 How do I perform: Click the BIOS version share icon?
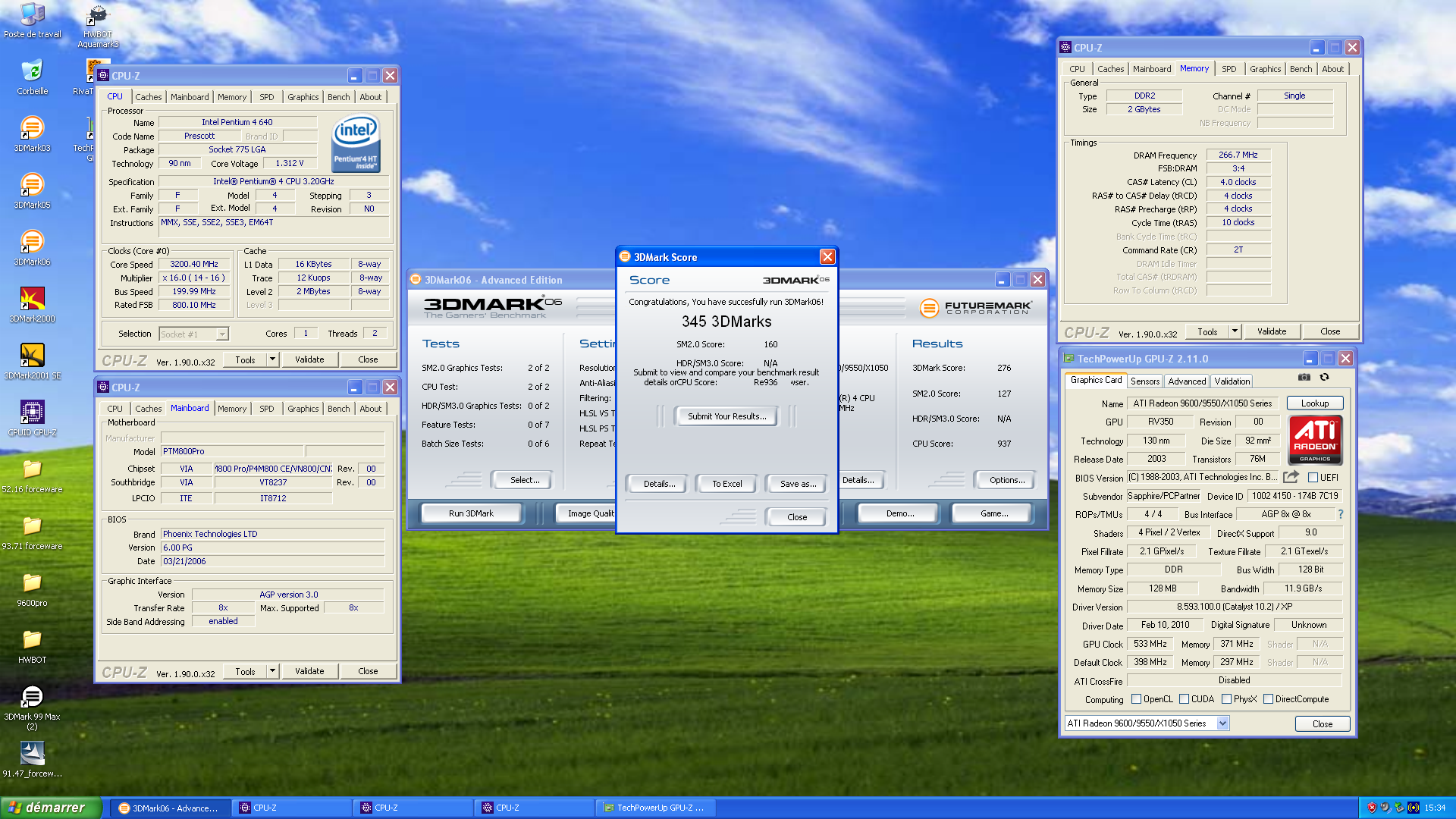(1291, 476)
